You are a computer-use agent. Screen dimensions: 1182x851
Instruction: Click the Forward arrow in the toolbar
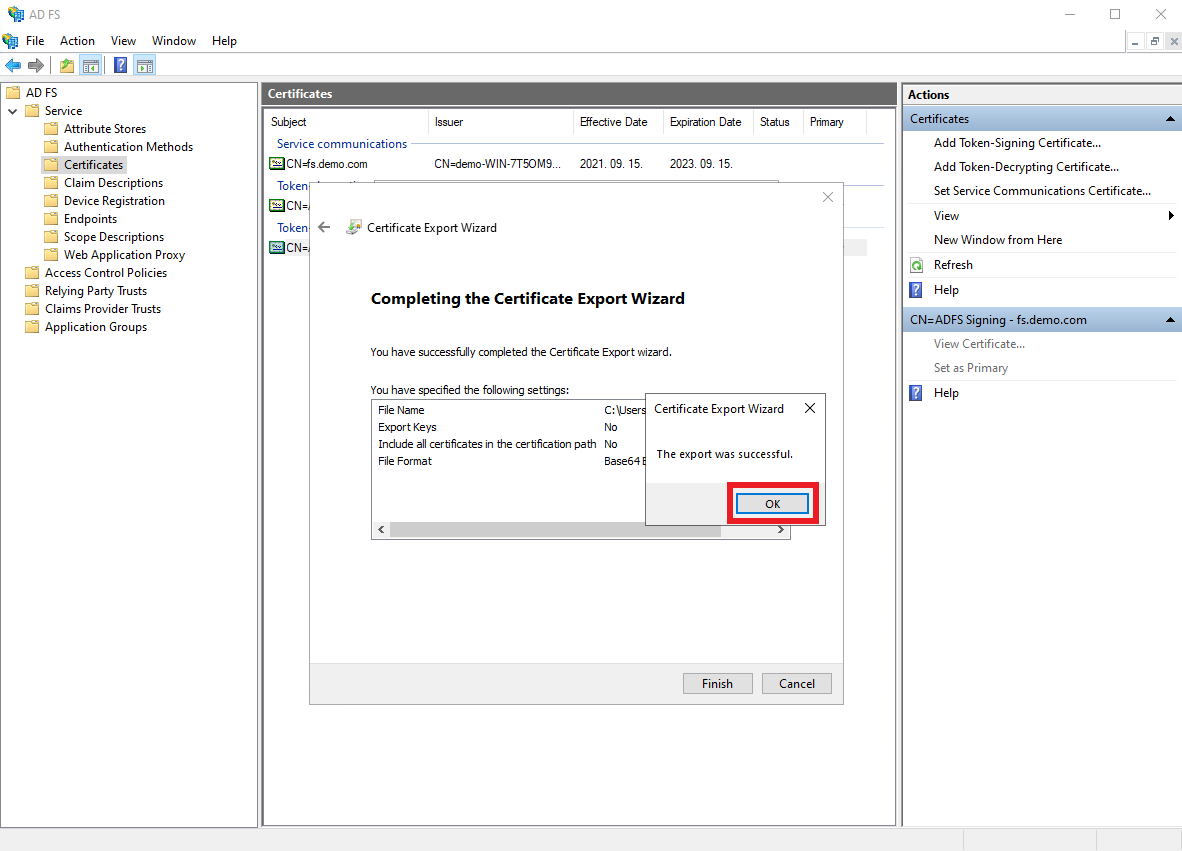point(36,66)
